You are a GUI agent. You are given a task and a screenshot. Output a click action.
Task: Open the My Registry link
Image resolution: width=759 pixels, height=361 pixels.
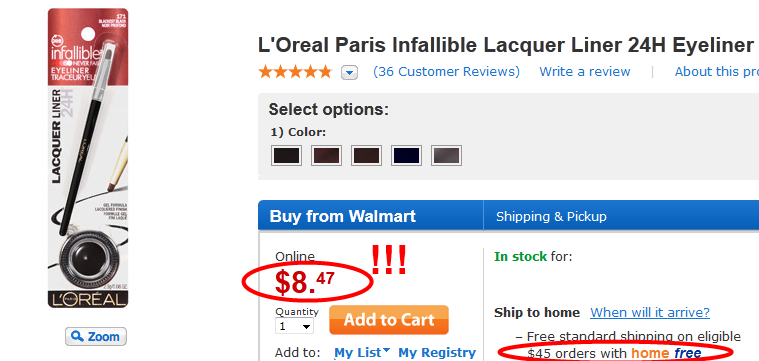437,353
